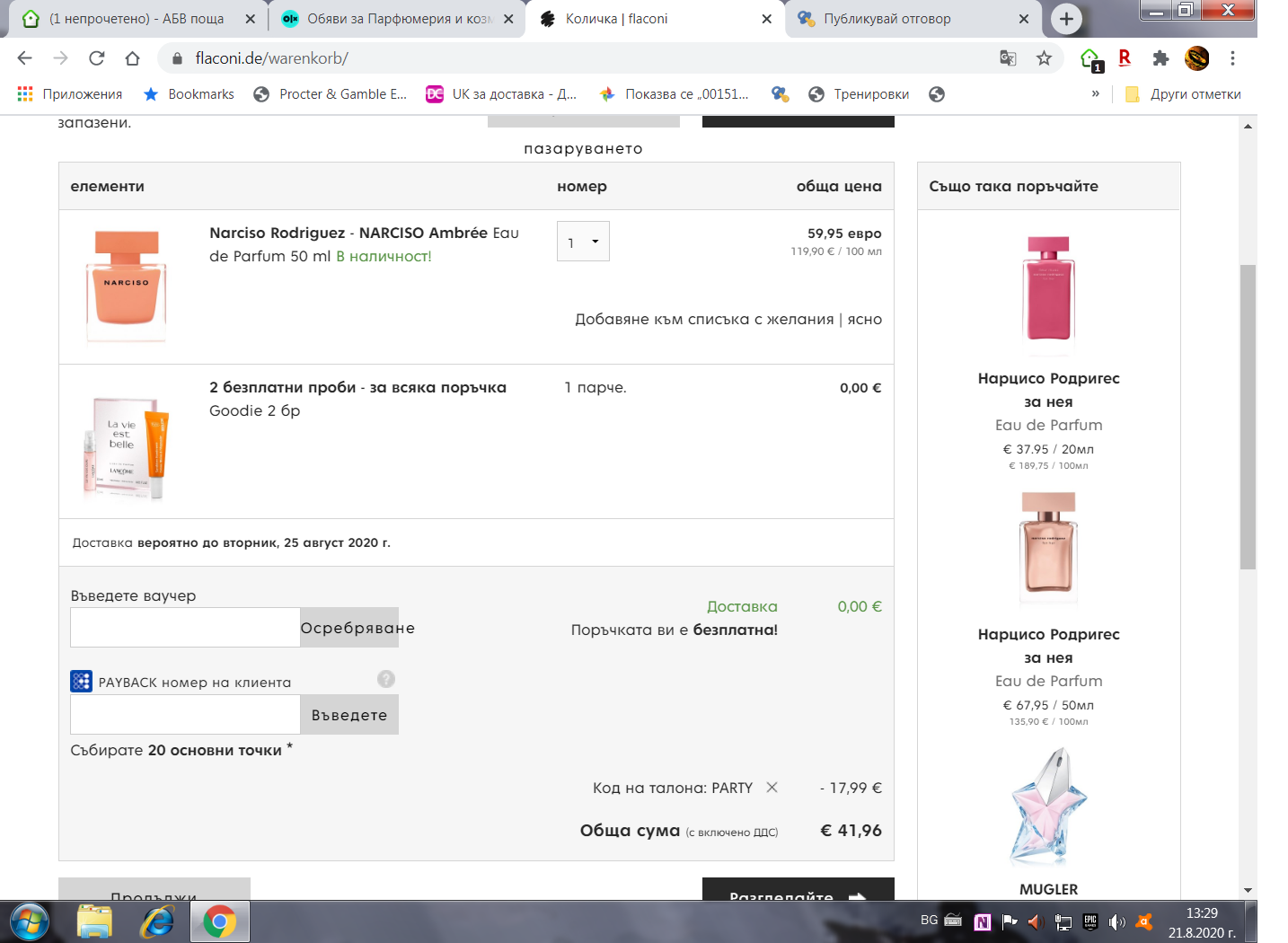
Task: Switch to the АБВ поща tab
Action: click(137, 19)
